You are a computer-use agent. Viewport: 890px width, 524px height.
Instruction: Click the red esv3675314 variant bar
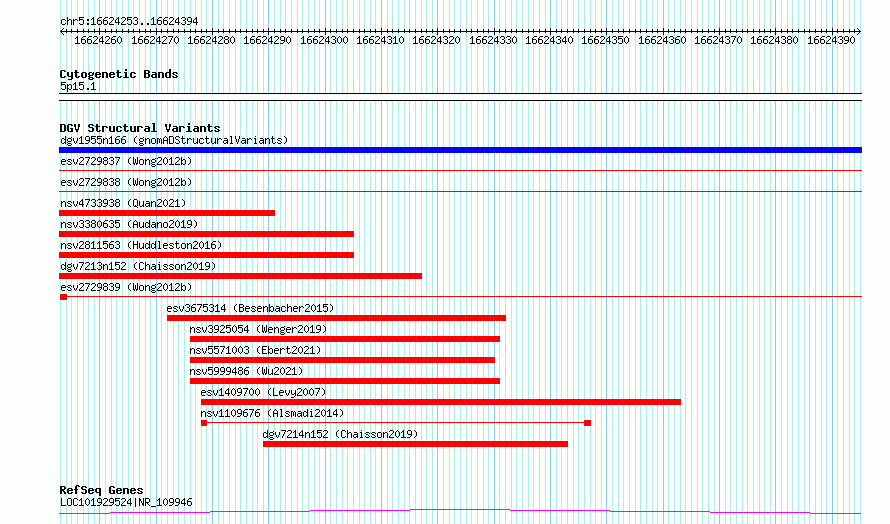click(x=336, y=318)
